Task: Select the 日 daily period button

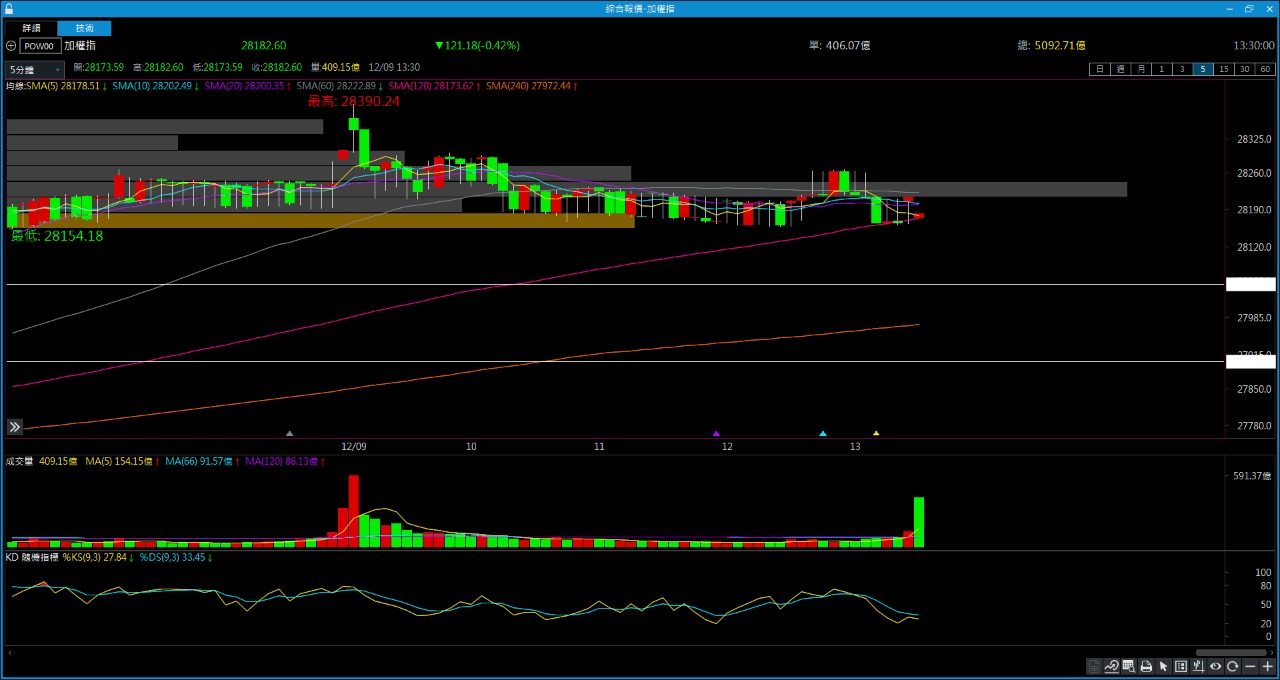Action: 1100,69
